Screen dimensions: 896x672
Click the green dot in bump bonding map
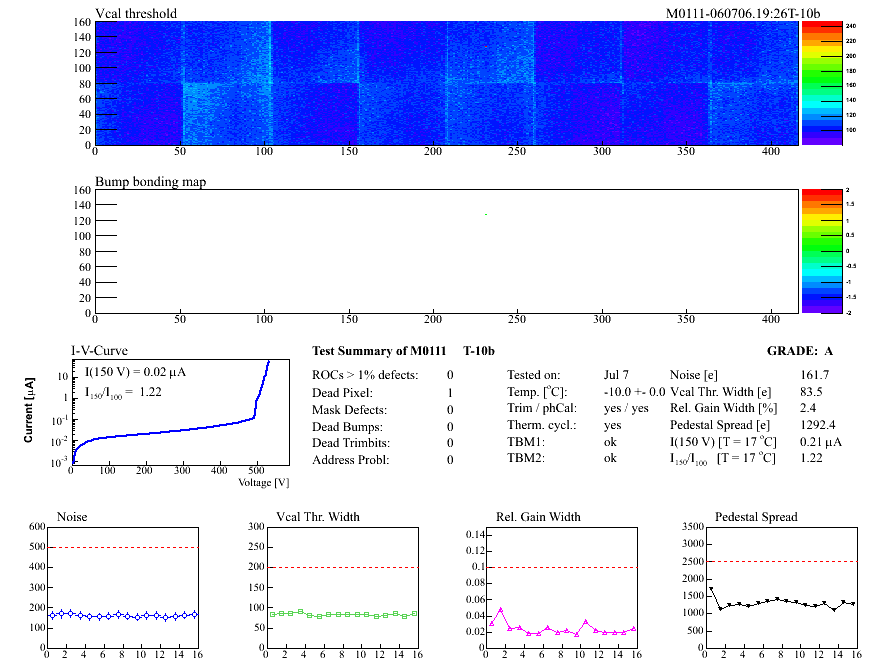(486, 214)
